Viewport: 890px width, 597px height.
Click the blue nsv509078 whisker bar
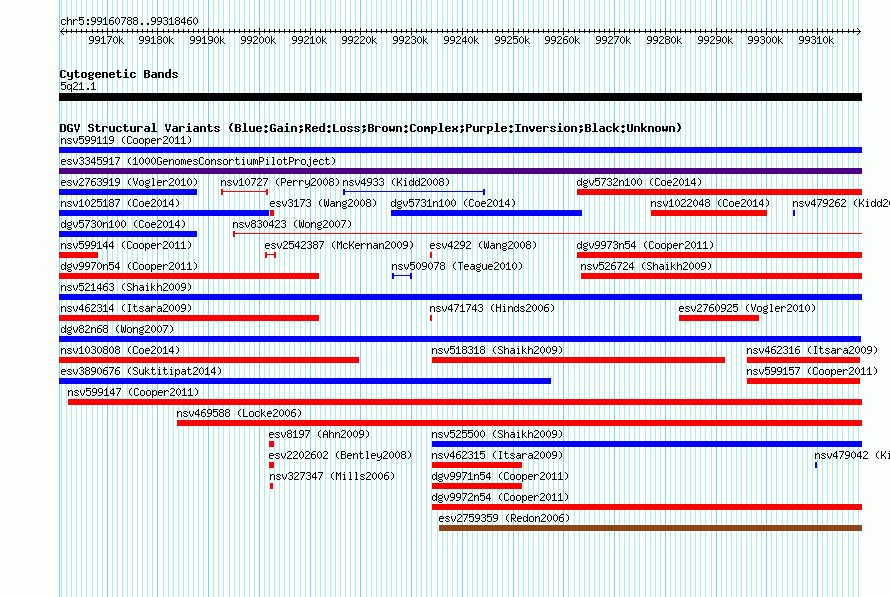click(x=402, y=276)
